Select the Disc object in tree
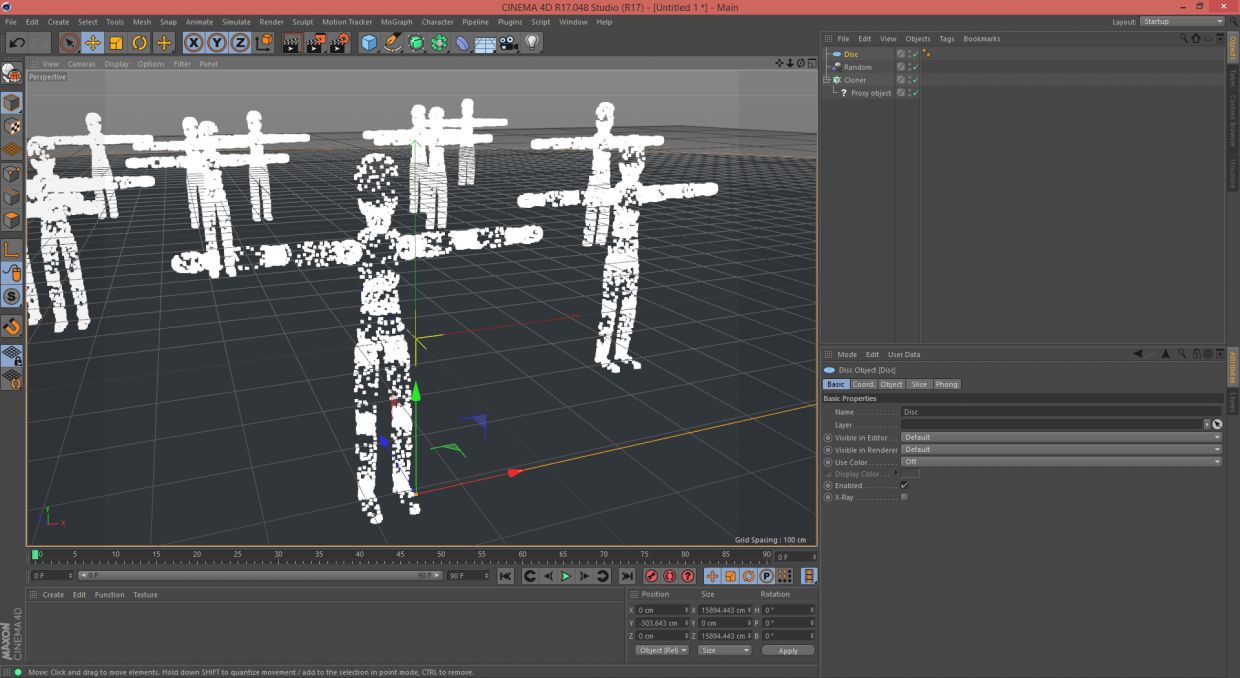 (x=850, y=54)
